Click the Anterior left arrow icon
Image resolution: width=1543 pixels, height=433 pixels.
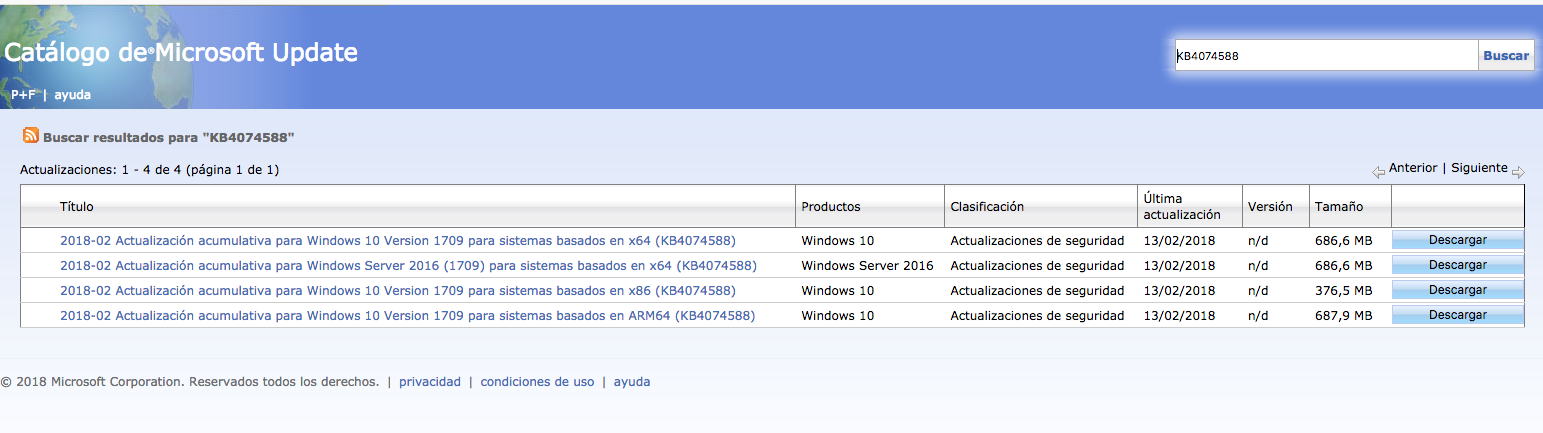tap(1379, 172)
